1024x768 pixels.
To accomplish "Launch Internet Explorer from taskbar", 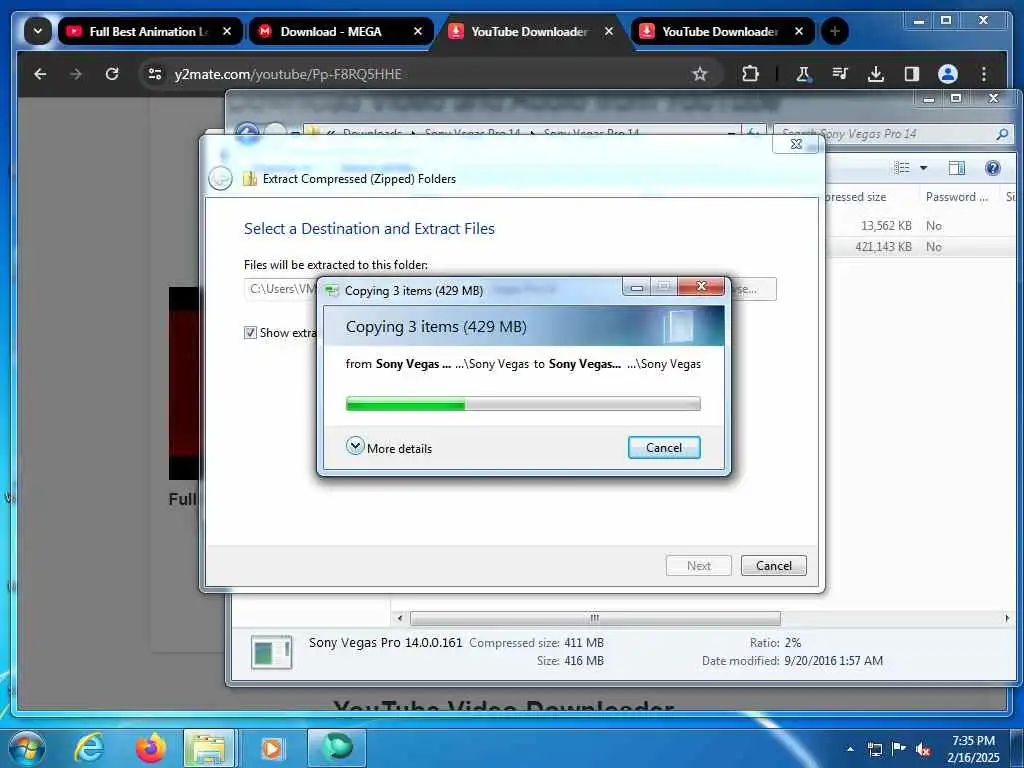I will [89, 748].
